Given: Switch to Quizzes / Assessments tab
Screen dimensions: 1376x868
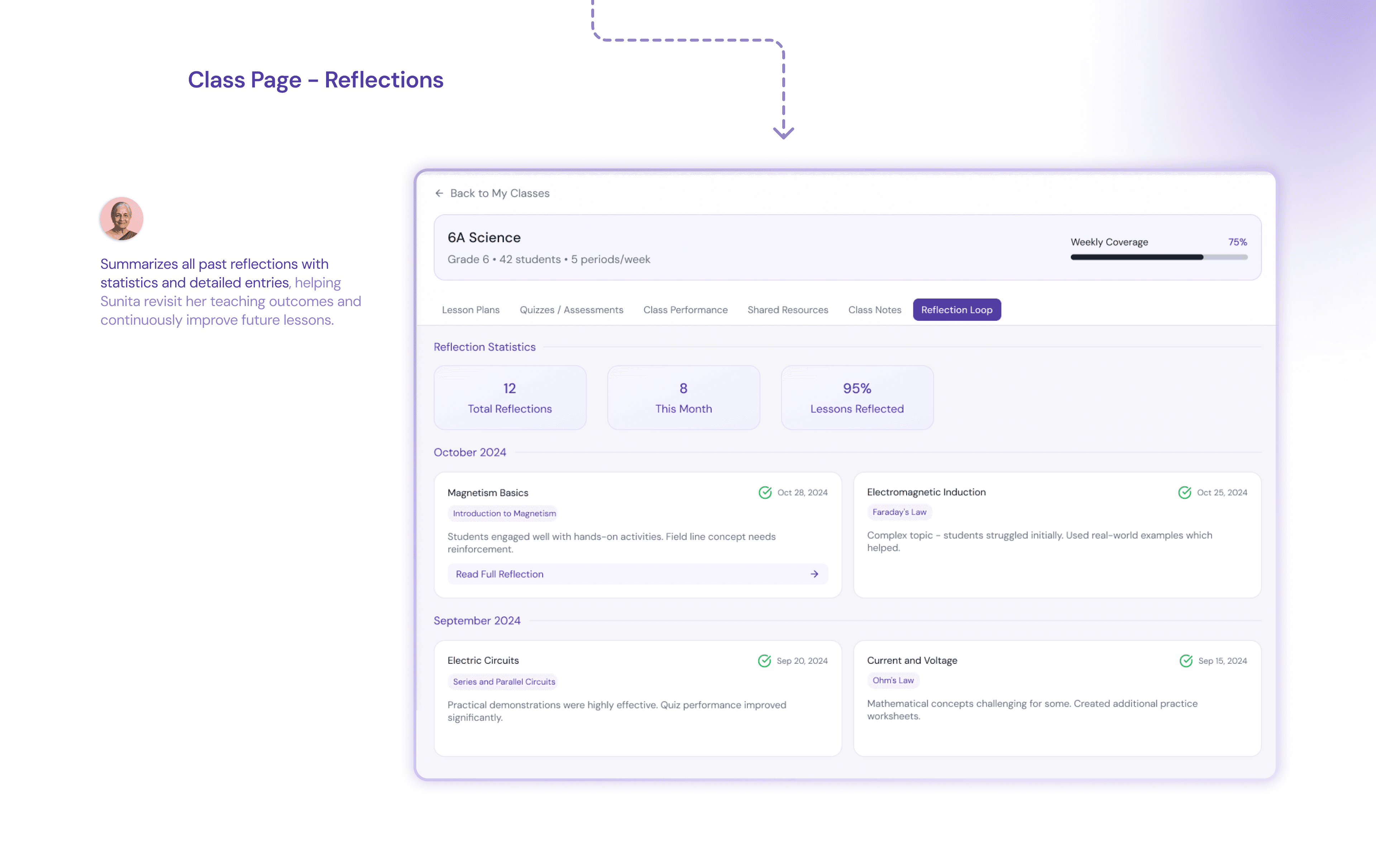Looking at the screenshot, I should [571, 310].
